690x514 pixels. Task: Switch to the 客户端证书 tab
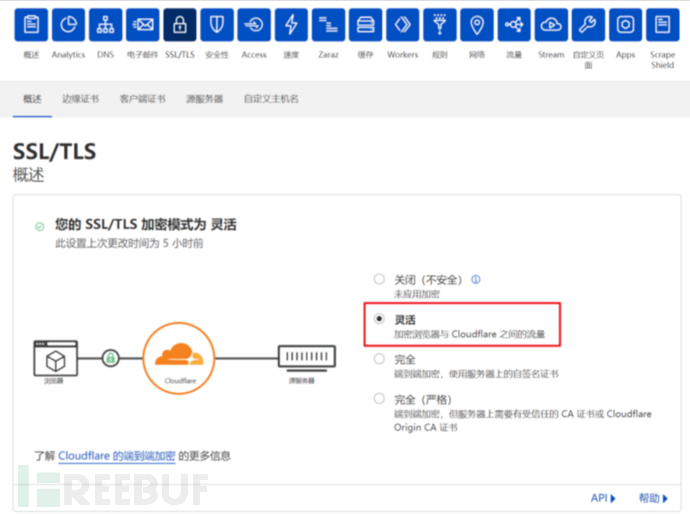[143, 99]
